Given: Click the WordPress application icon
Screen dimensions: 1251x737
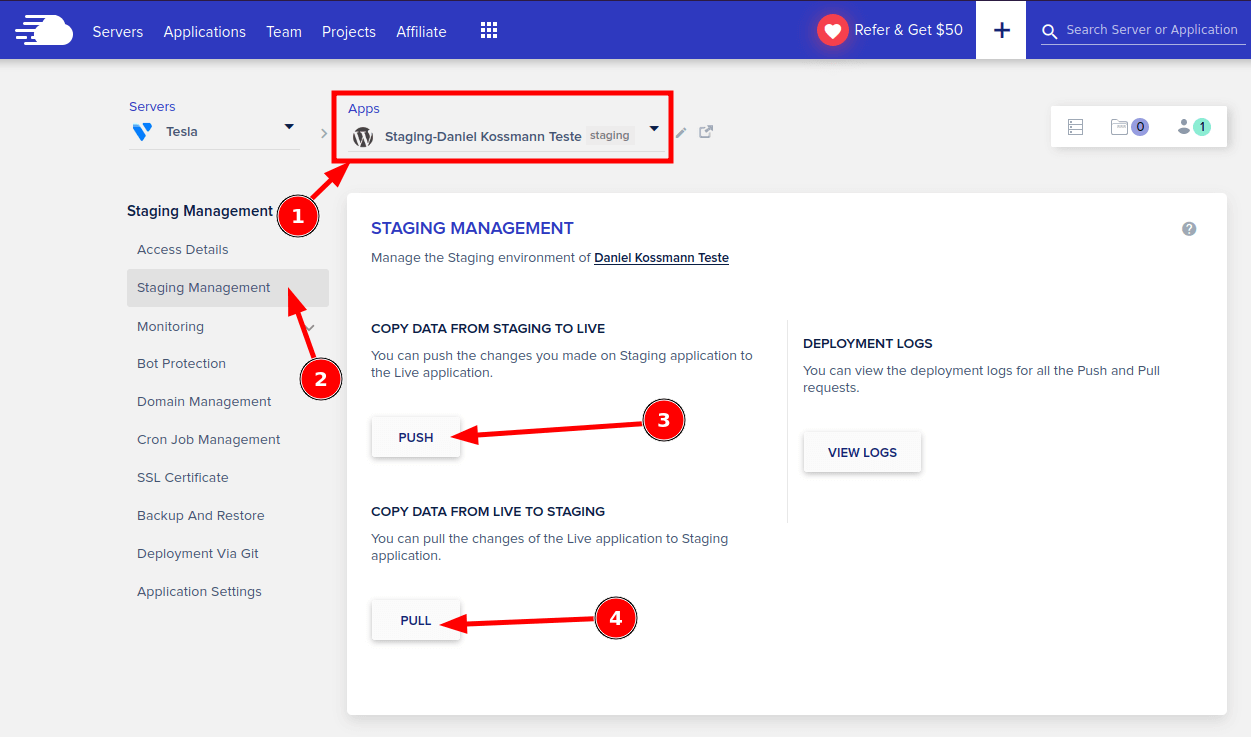Looking at the screenshot, I should pyautogui.click(x=362, y=136).
